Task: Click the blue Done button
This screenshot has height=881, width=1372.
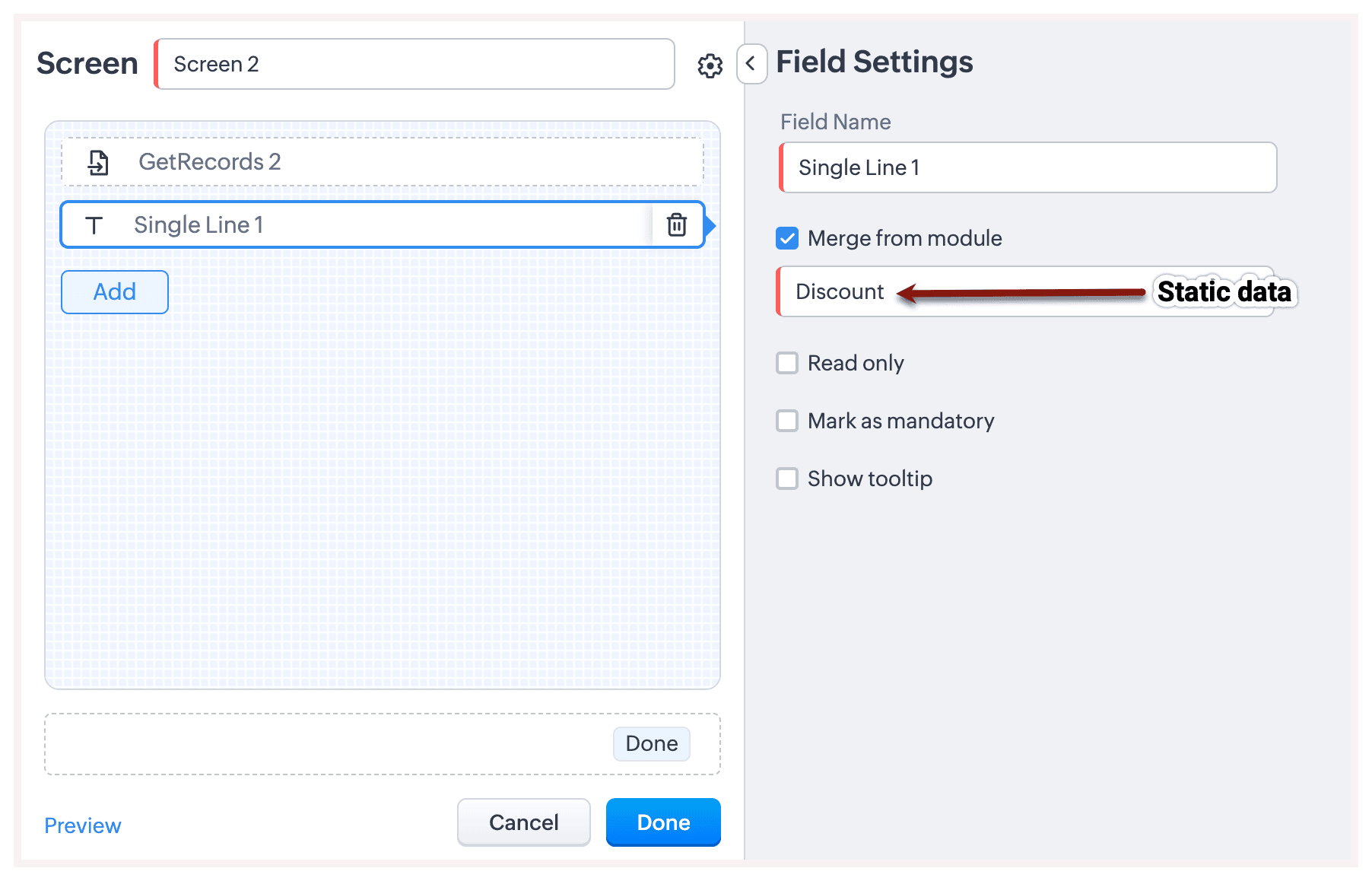Action: (x=663, y=822)
